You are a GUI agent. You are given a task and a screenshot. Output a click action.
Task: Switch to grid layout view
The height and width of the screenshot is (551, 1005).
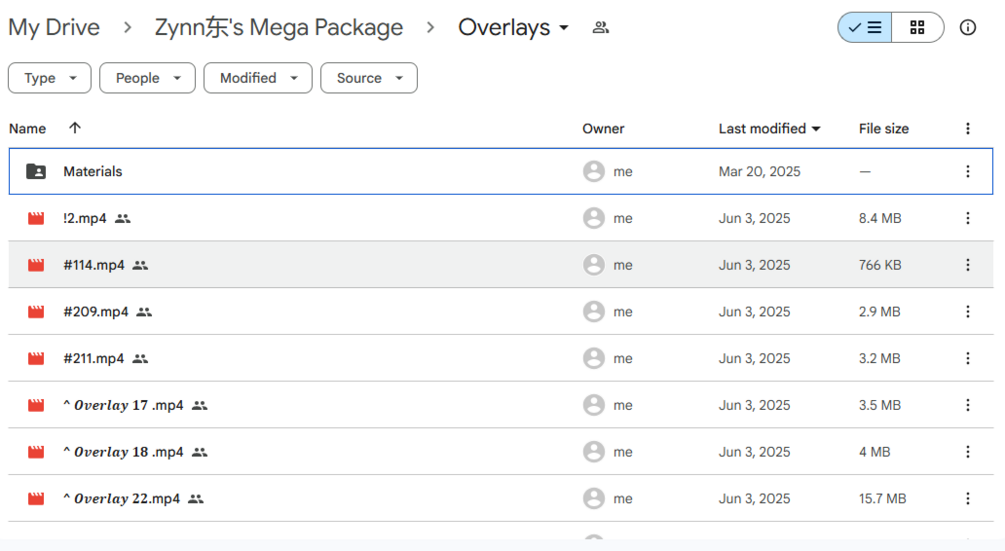tap(917, 28)
